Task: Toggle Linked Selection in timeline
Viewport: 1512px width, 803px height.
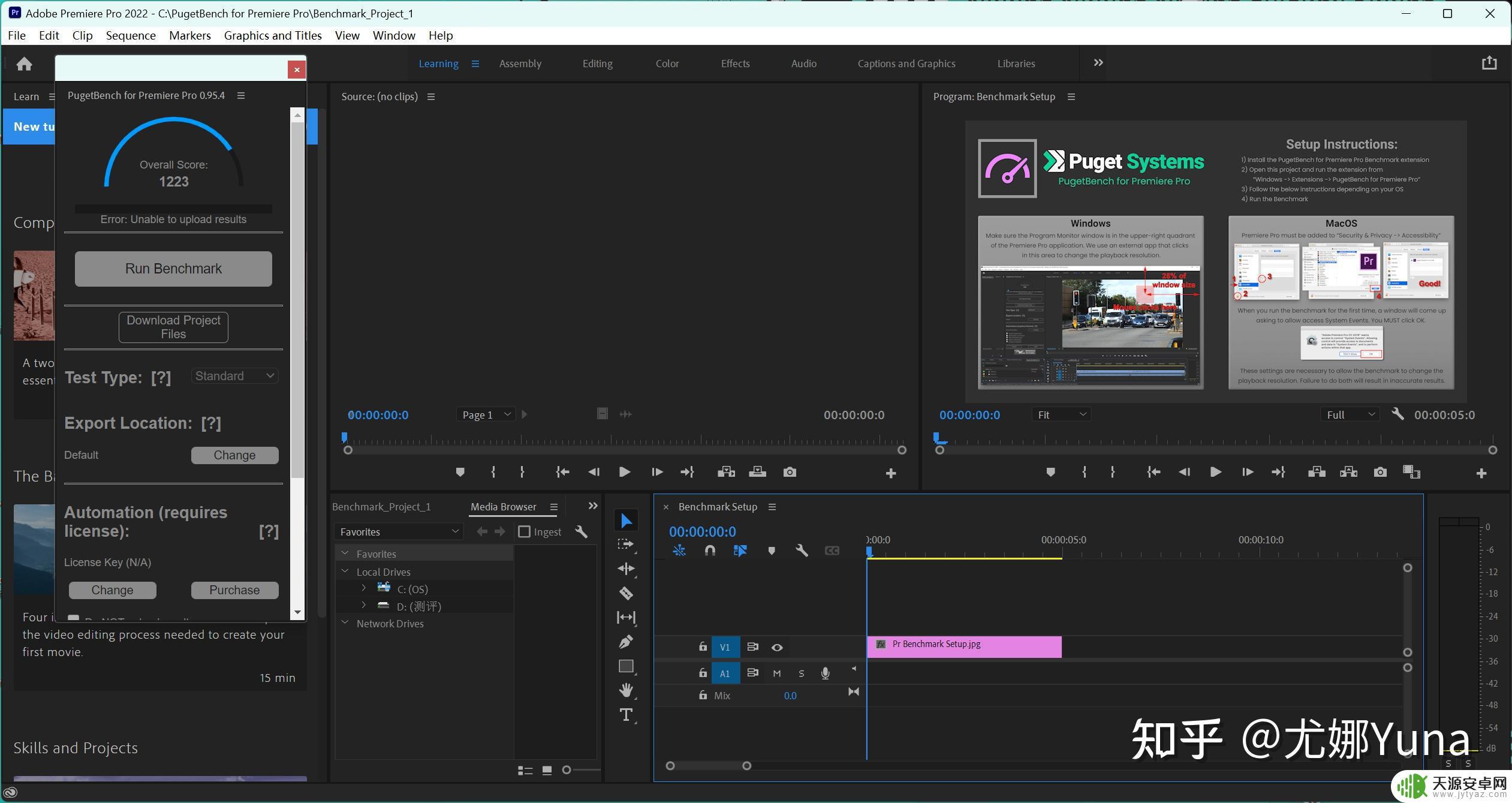Action: 740,551
